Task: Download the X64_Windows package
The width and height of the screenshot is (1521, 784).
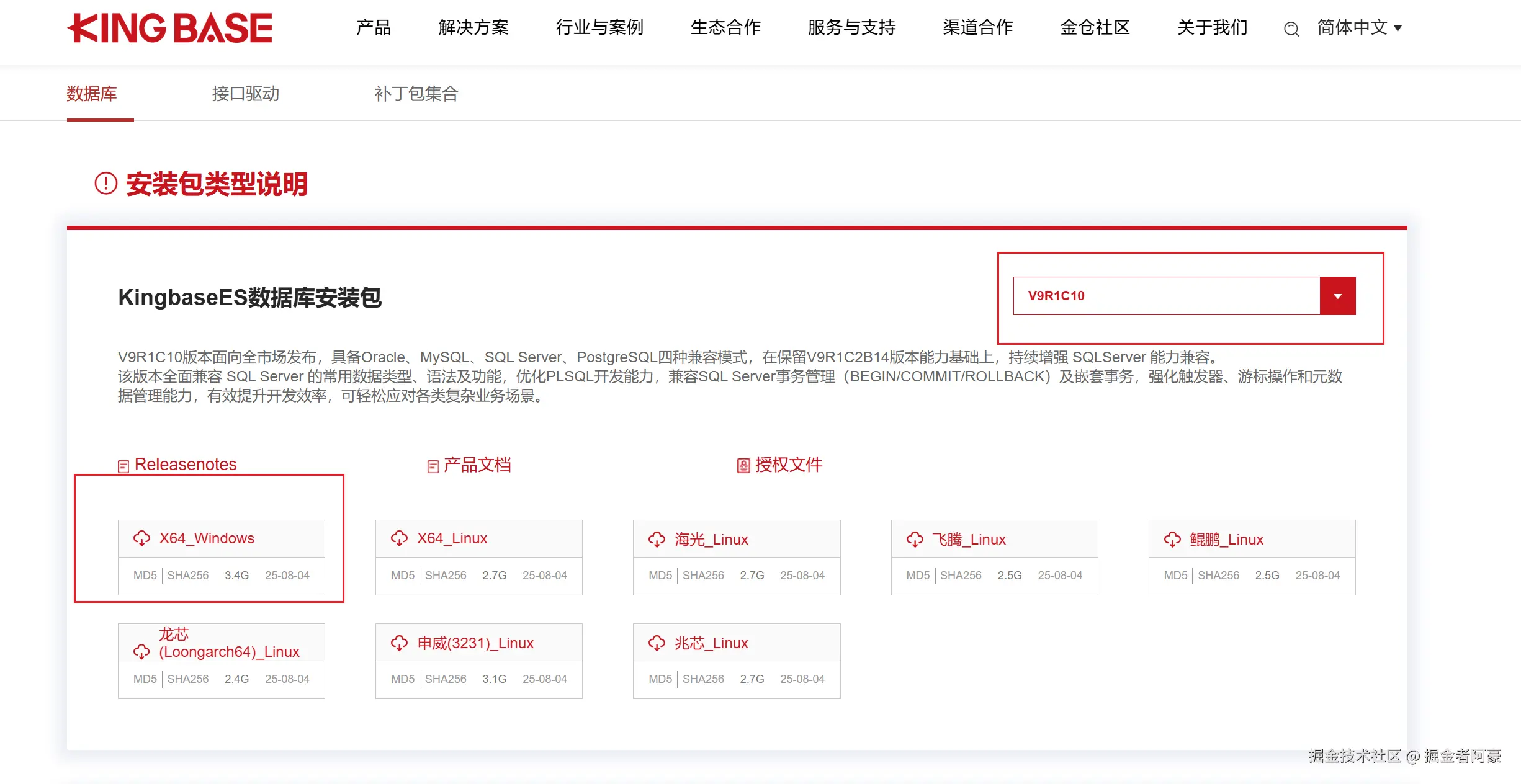Action: point(207,538)
